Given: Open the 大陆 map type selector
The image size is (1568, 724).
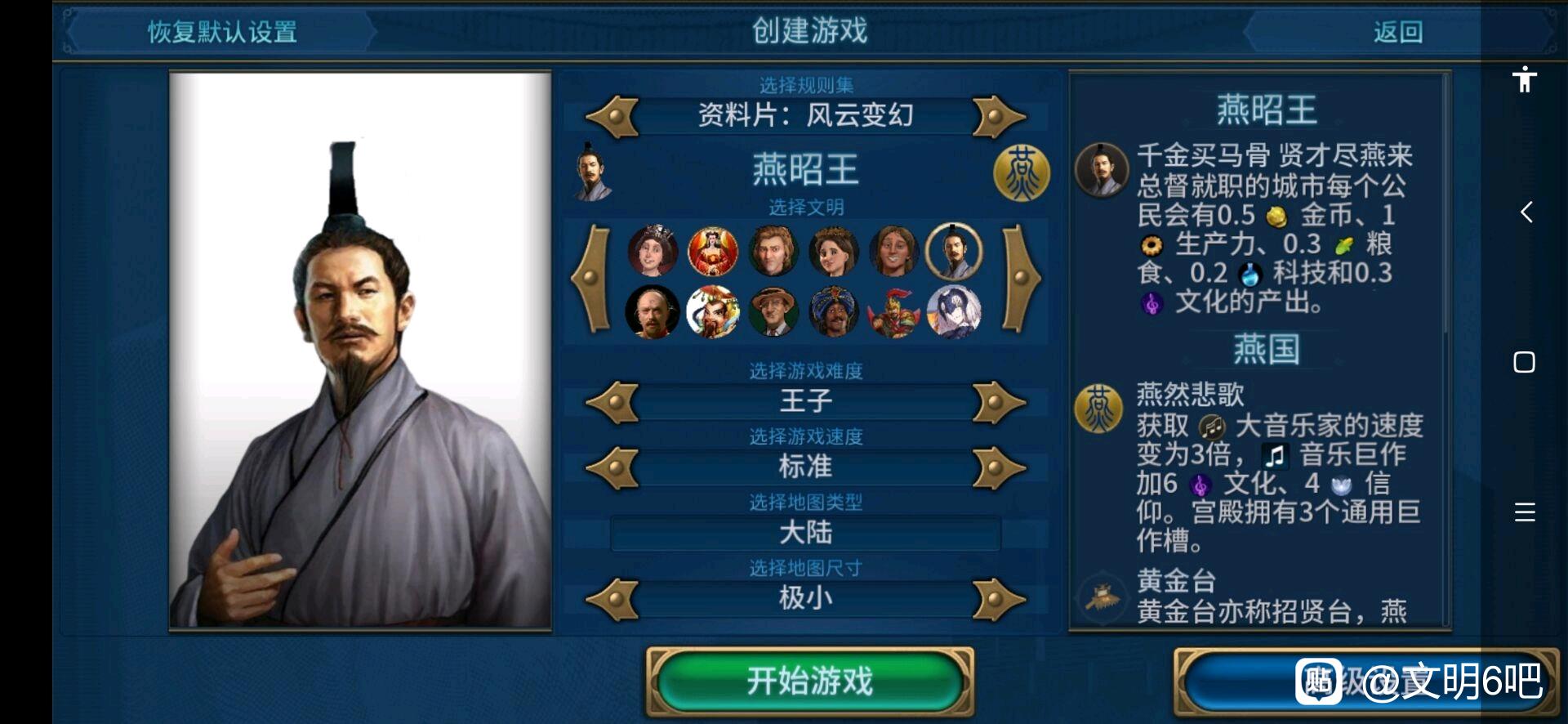Looking at the screenshot, I should coord(805,534).
